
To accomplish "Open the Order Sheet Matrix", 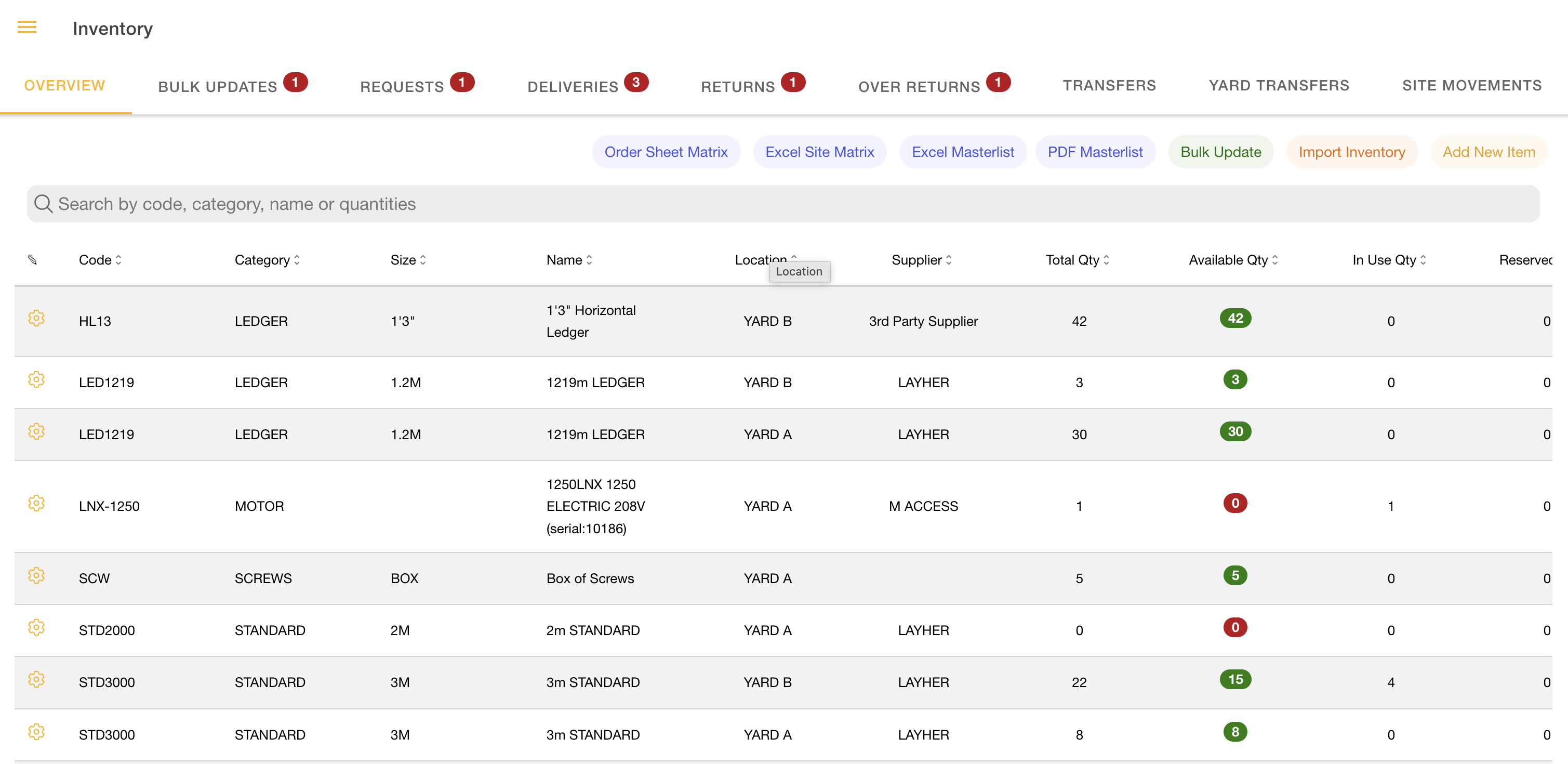I will pos(666,152).
